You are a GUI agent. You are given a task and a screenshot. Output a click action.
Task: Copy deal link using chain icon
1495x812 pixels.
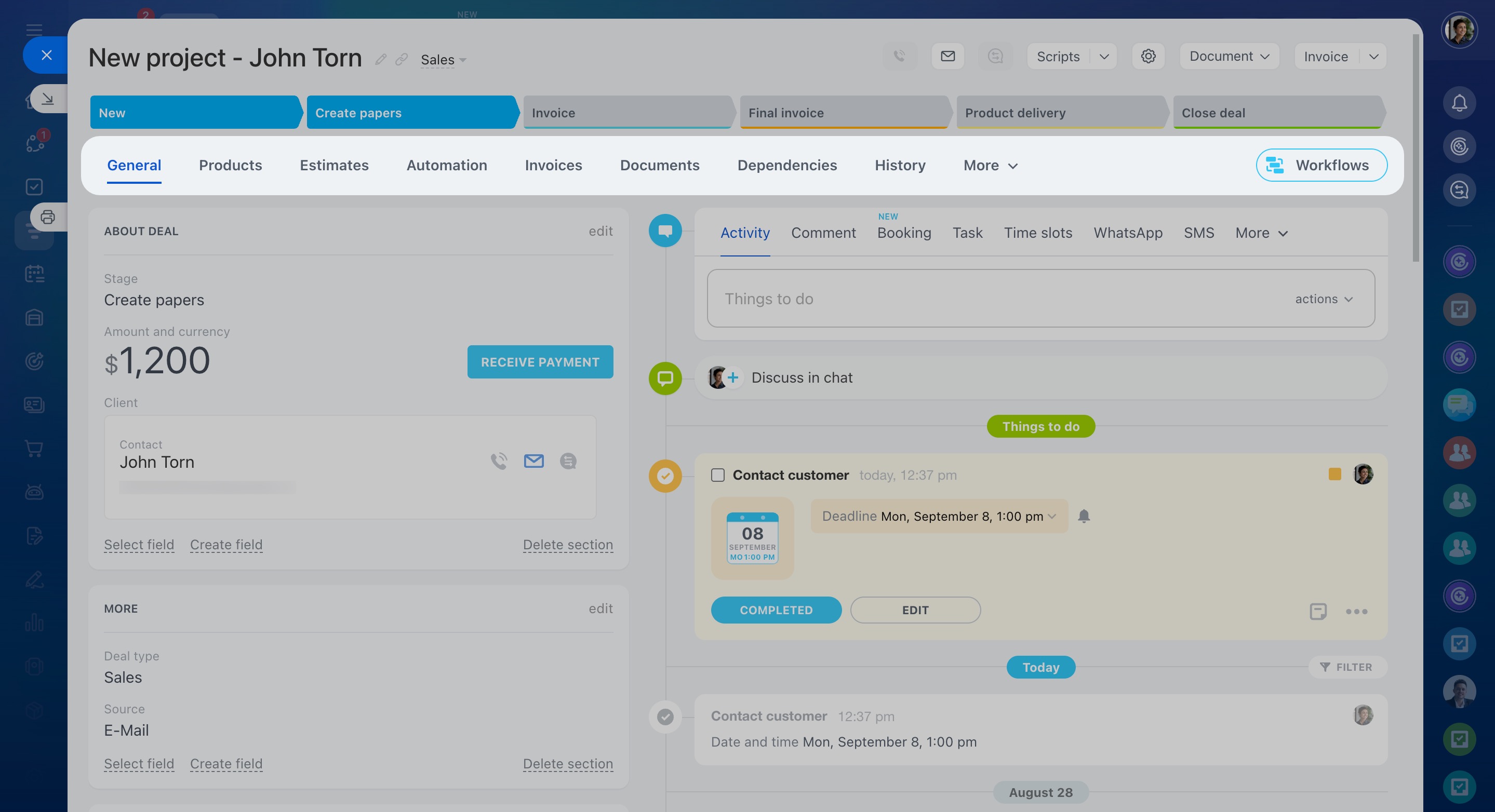coord(401,59)
